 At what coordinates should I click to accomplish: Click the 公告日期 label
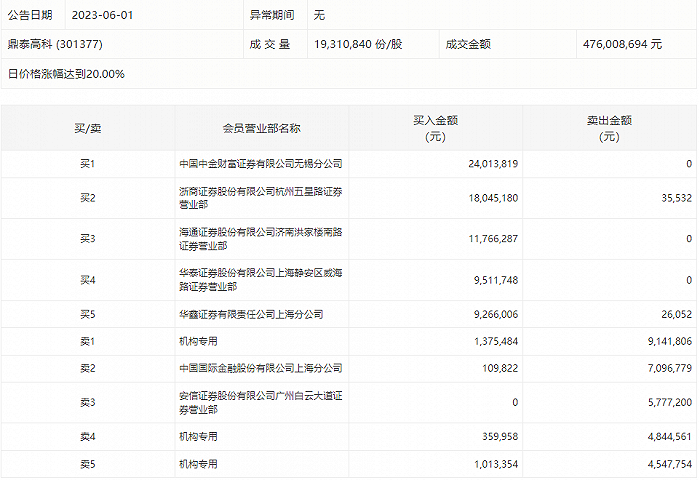pyautogui.click(x=30, y=15)
